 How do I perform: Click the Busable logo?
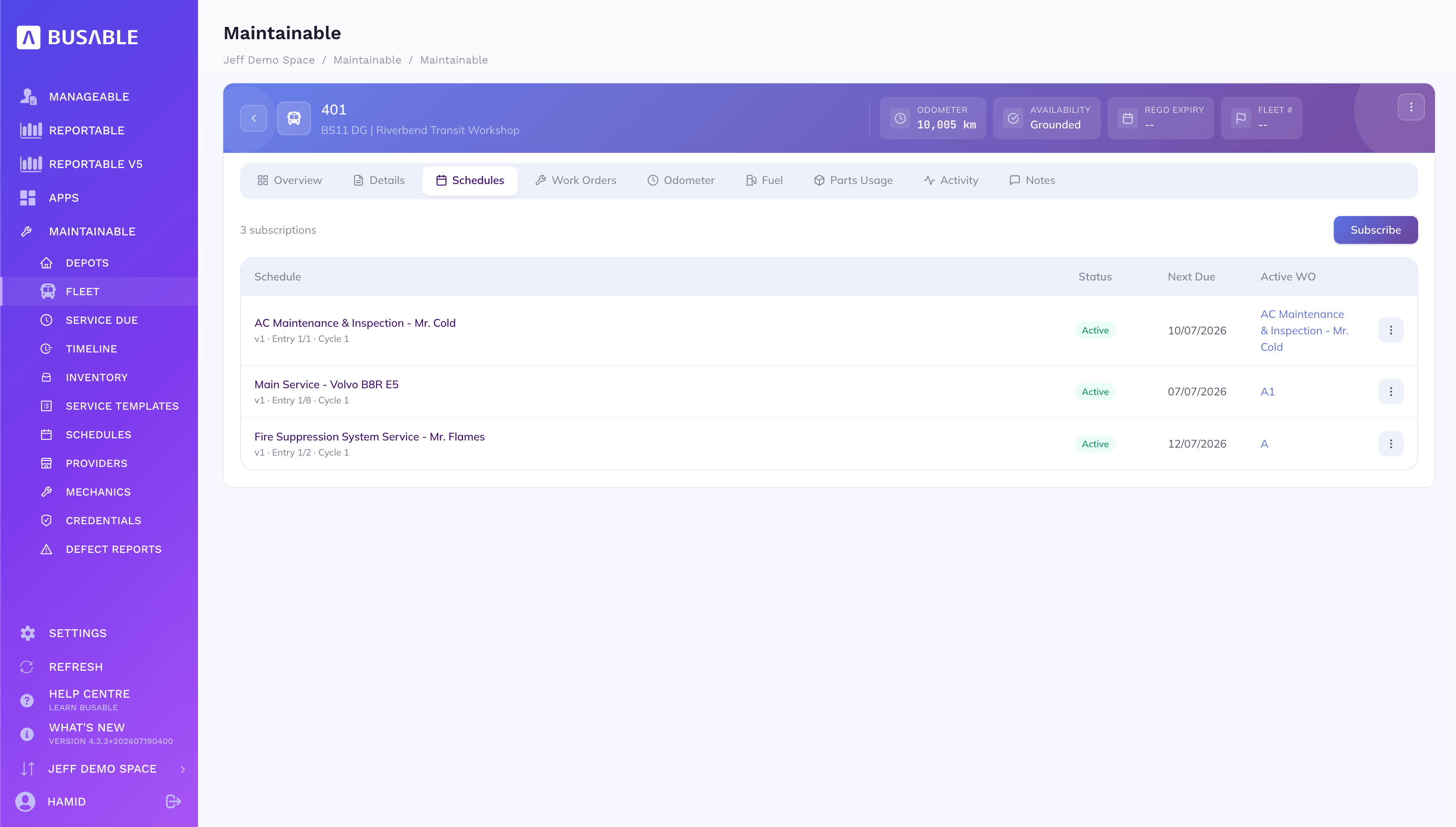[77, 37]
